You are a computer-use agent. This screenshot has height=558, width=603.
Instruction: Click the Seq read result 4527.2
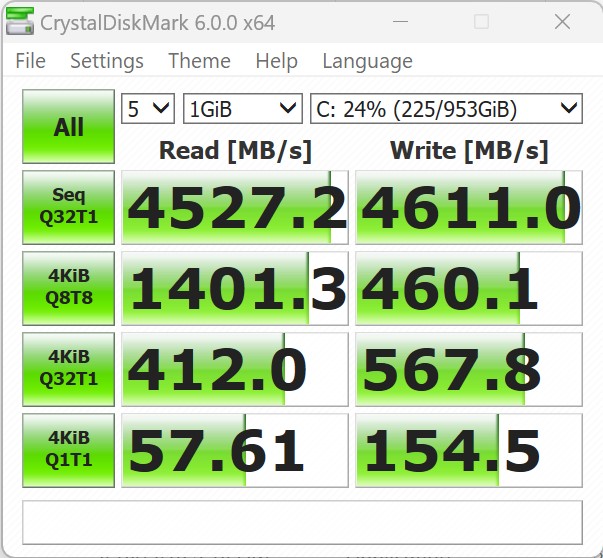tap(235, 208)
